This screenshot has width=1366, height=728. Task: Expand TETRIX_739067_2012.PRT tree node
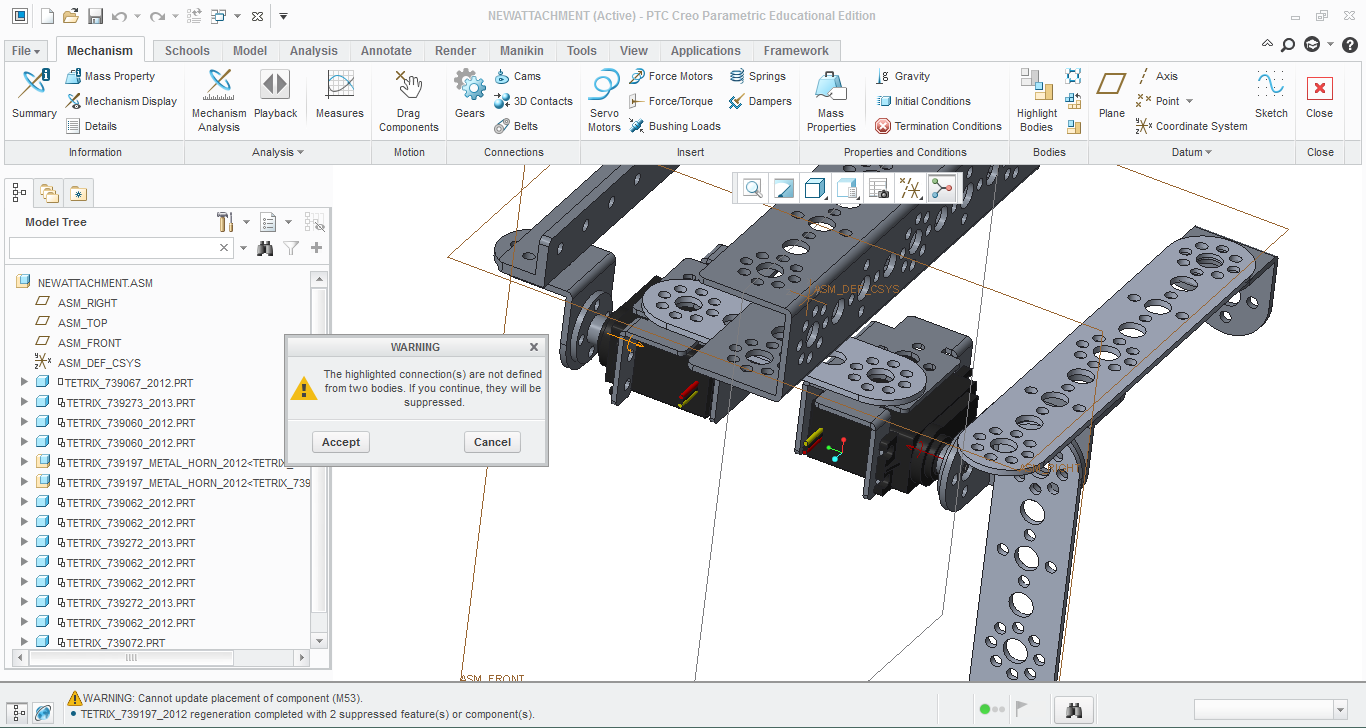(24, 382)
